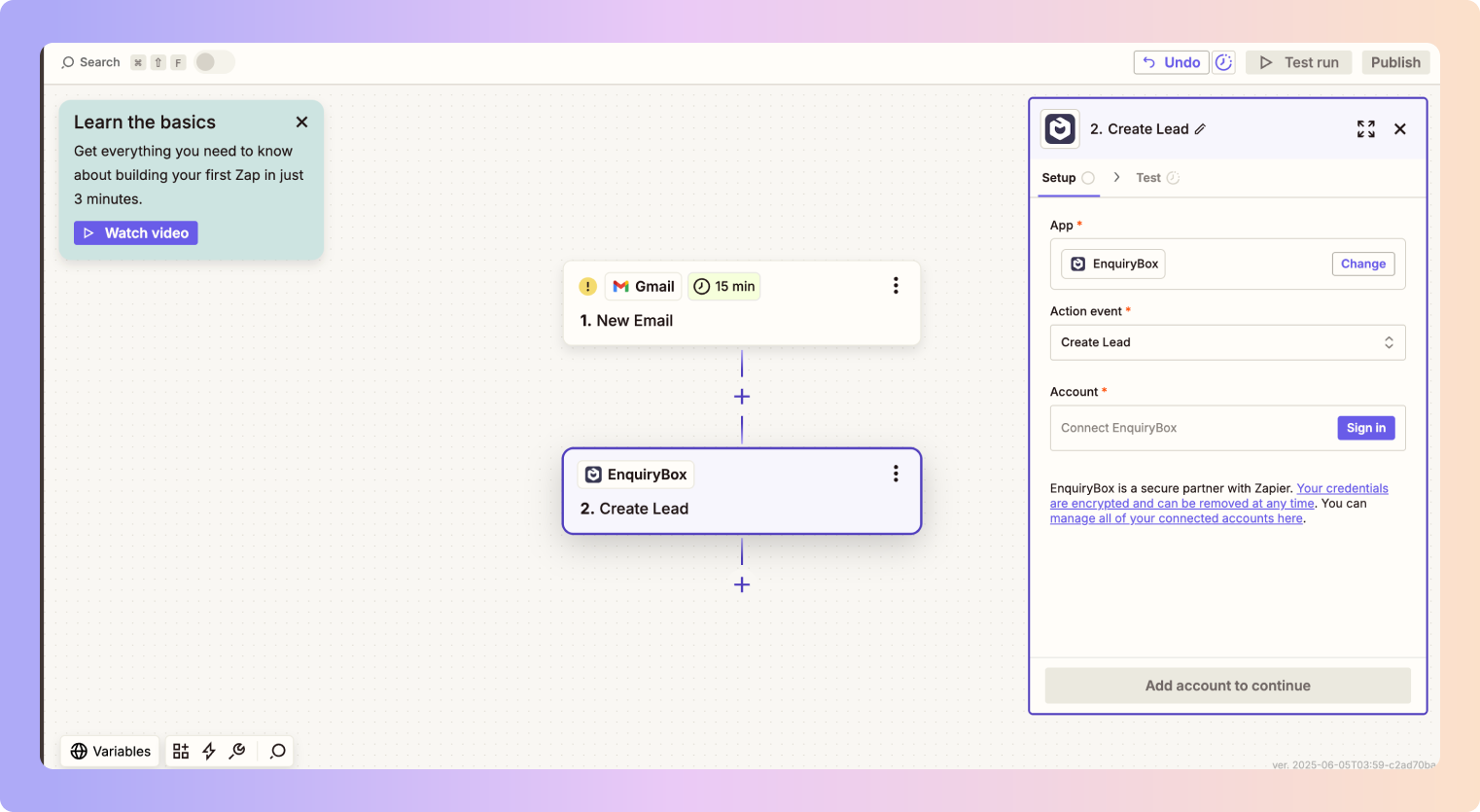The image size is (1480, 812).
Task: Open the Variables panel
Action: click(x=111, y=751)
